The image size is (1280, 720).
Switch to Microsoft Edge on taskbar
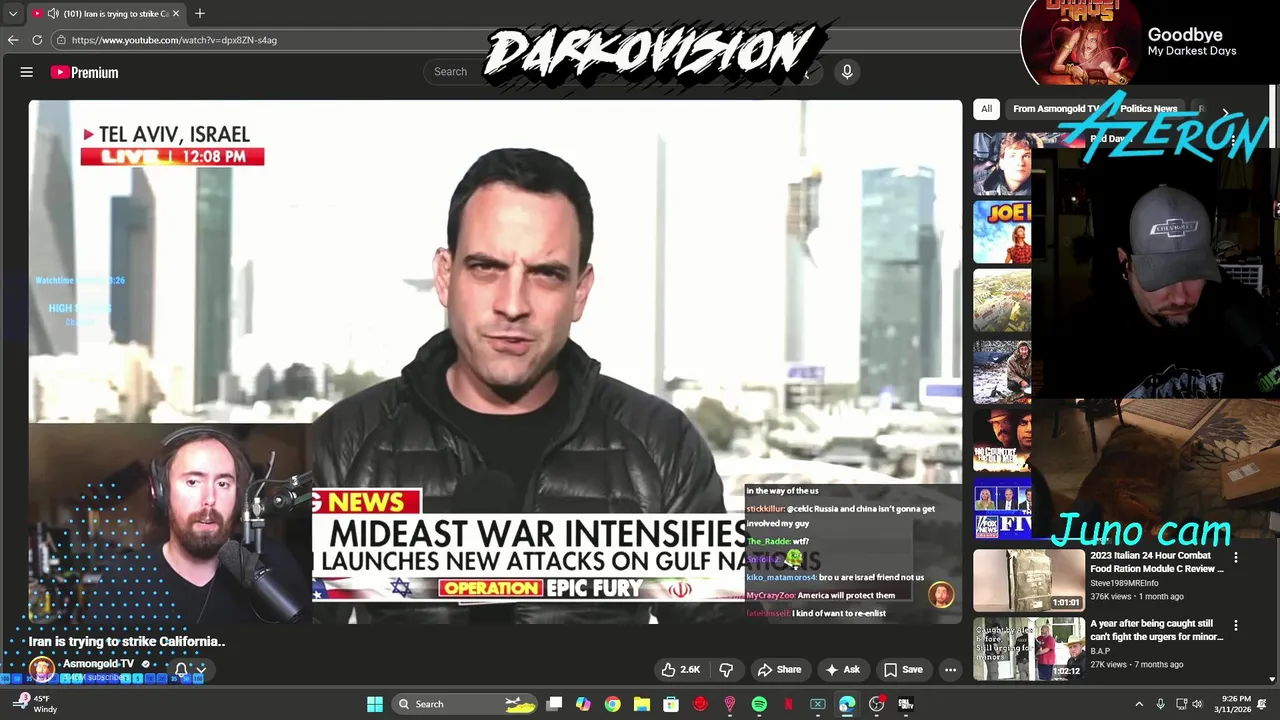[847, 704]
